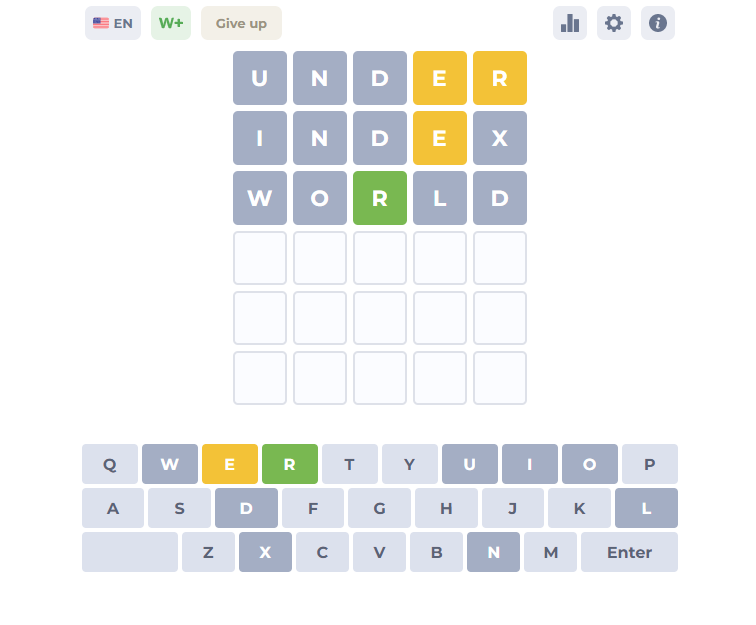Viewport: 756px width, 625px height.
Task: Tap the Q key on keyboard
Action: (110, 464)
